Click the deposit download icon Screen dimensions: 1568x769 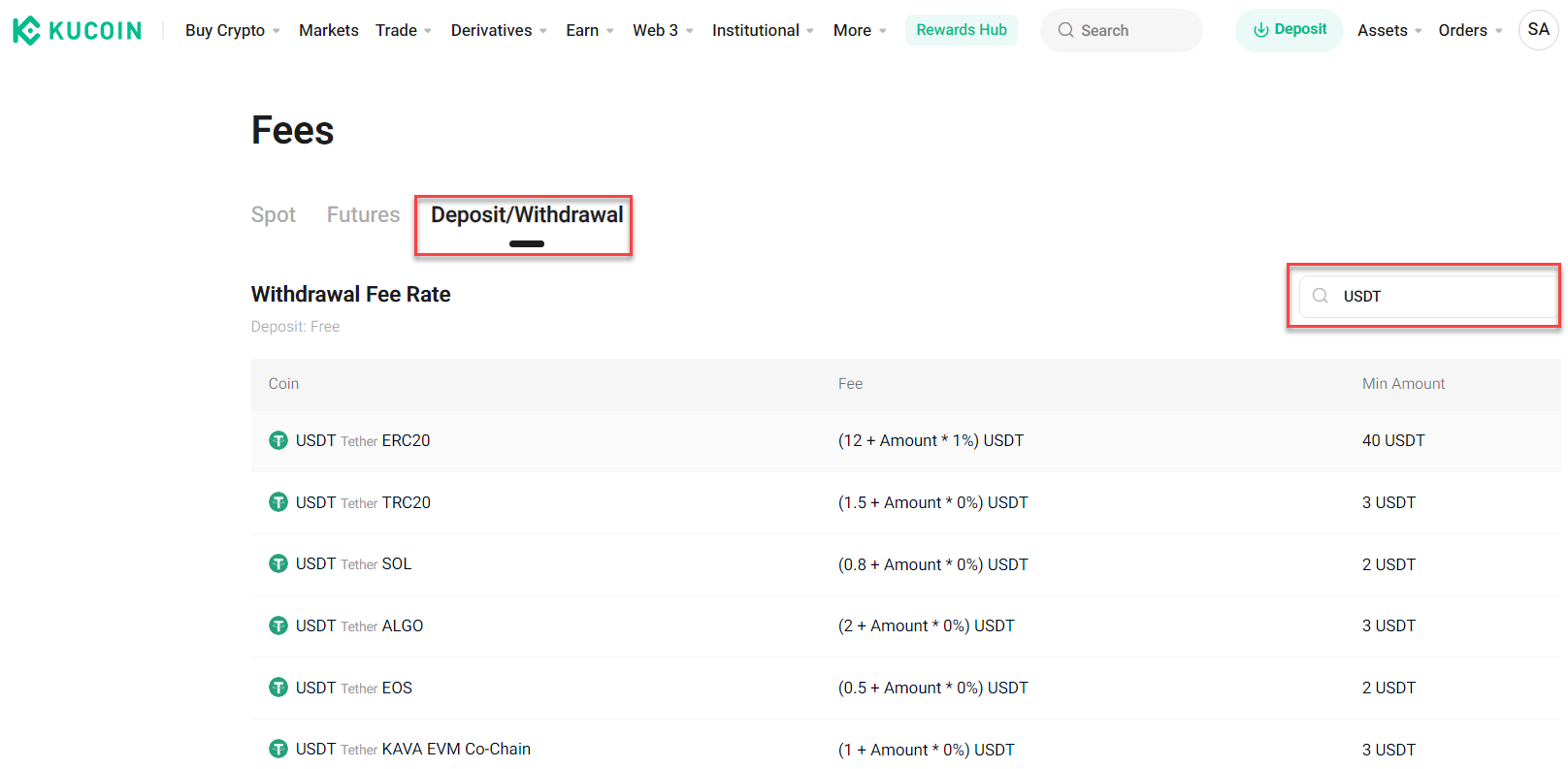[1260, 30]
